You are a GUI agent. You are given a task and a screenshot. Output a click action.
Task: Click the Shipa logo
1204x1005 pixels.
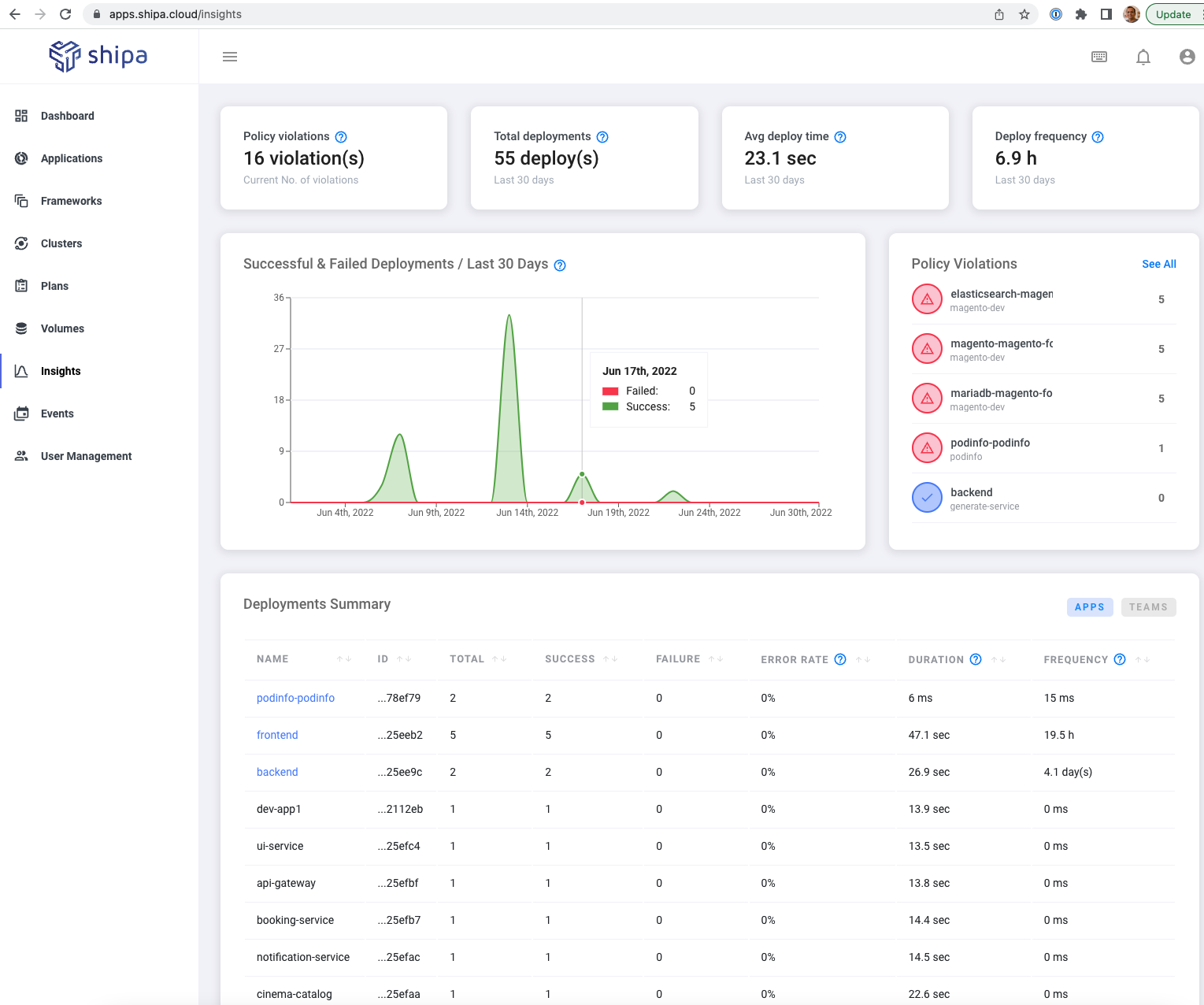[98, 56]
